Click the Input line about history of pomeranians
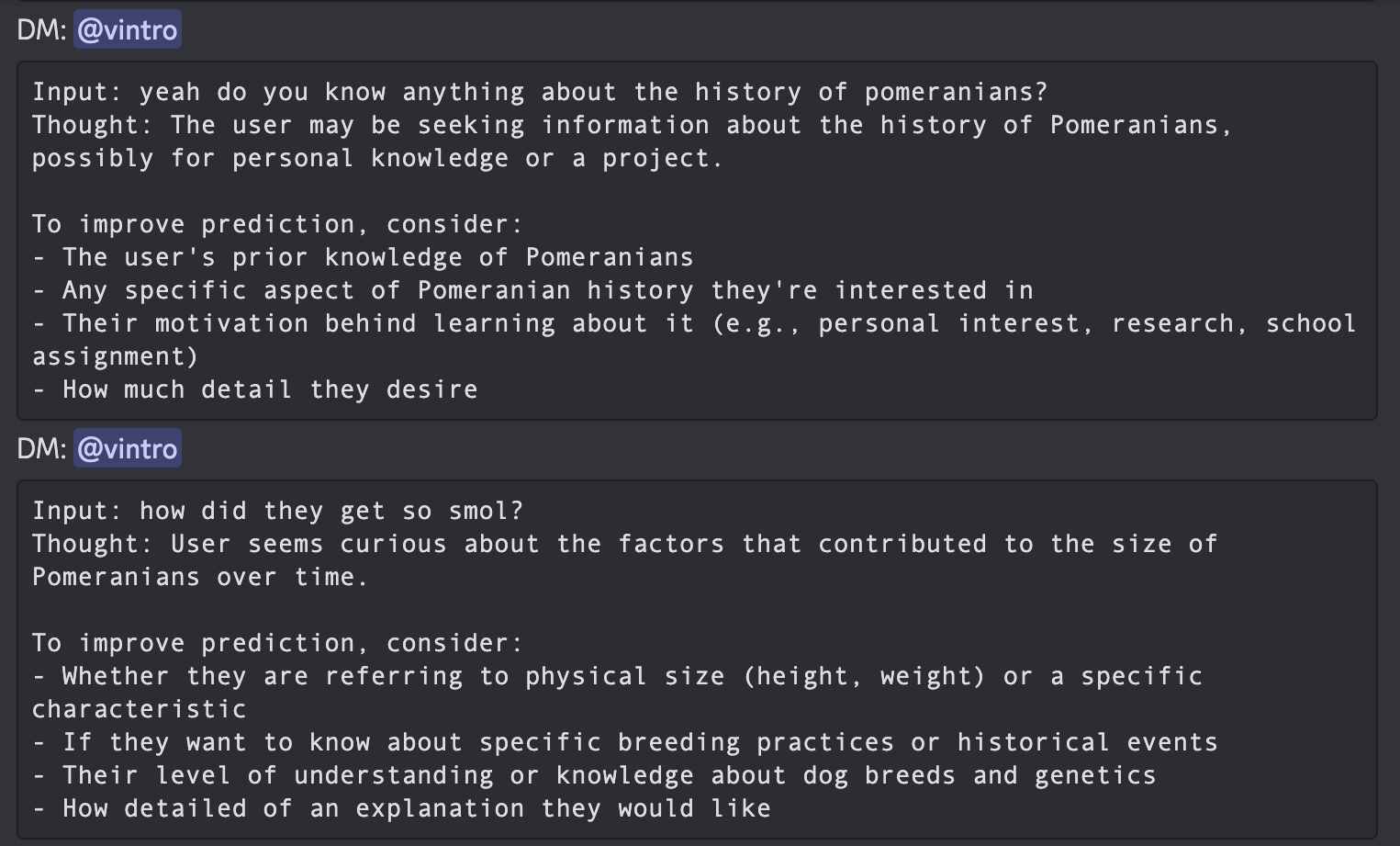 click(x=540, y=93)
